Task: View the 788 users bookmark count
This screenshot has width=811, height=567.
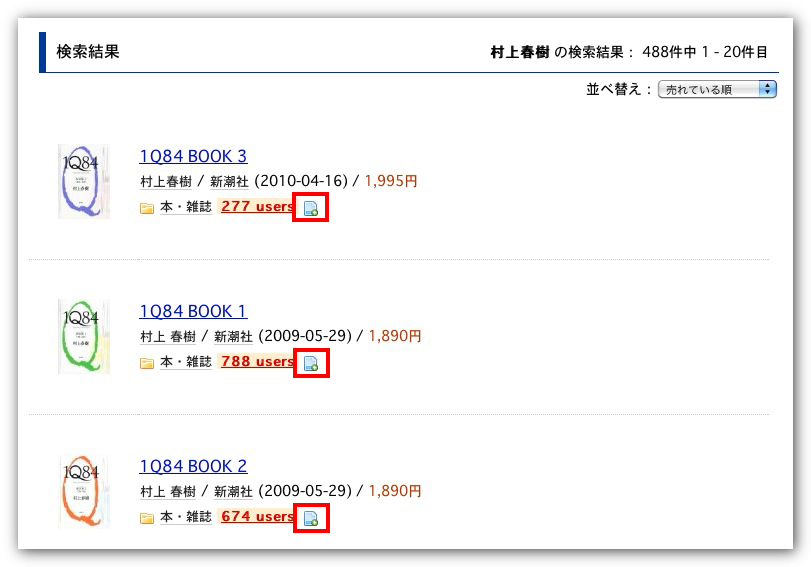Action: (x=257, y=362)
